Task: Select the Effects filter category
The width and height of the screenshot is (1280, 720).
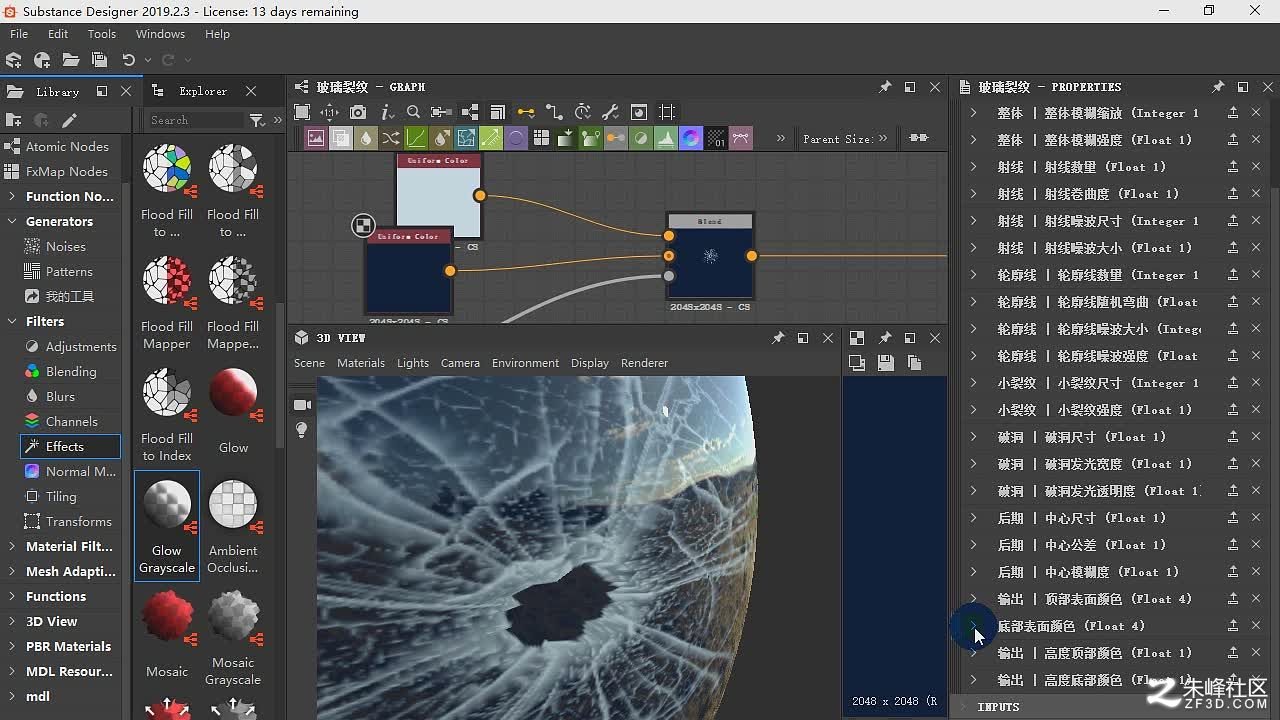Action: point(70,446)
